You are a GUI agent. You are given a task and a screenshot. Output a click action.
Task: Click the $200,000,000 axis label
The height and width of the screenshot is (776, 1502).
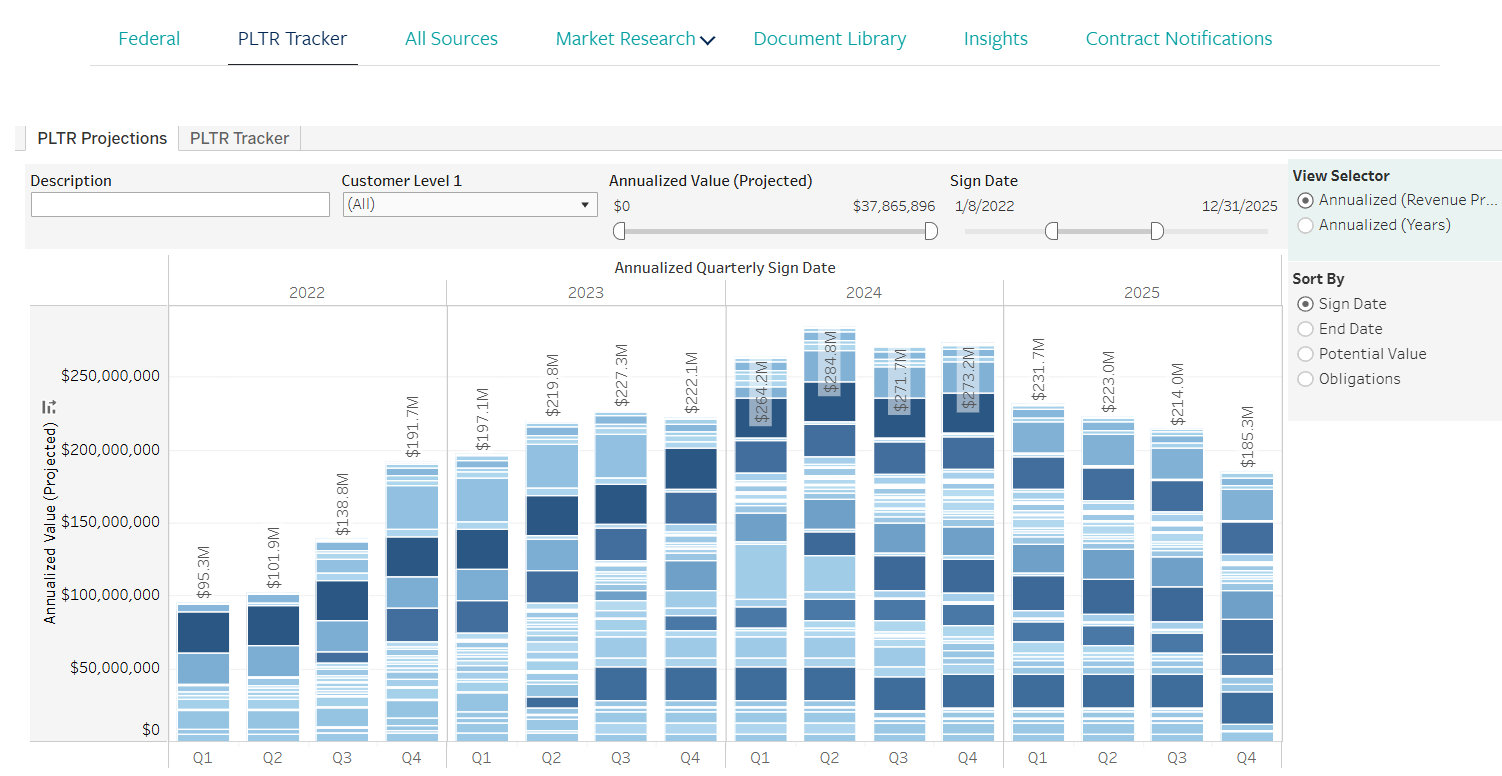[110, 450]
